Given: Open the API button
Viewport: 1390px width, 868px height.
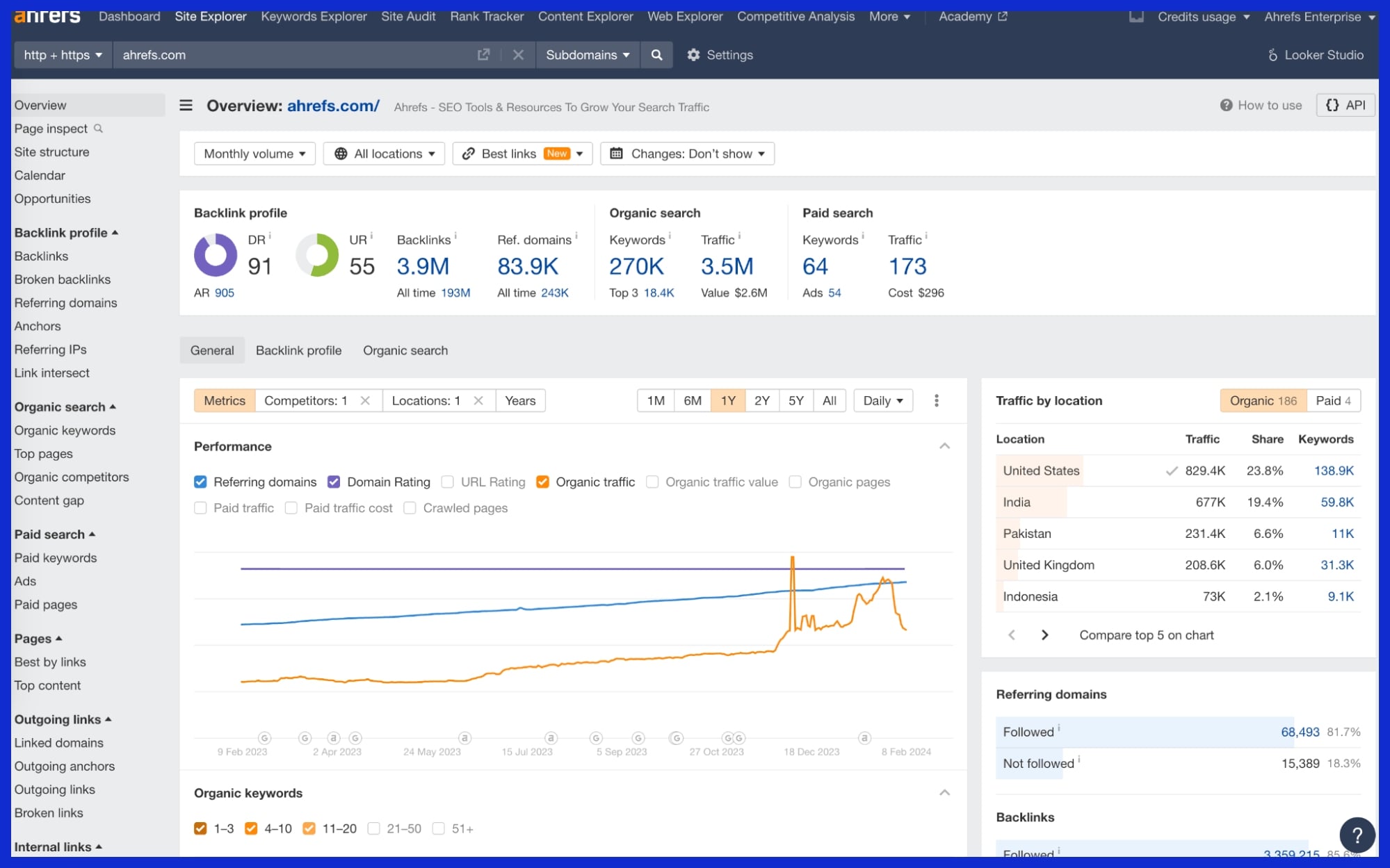Looking at the screenshot, I should pos(1345,105).
